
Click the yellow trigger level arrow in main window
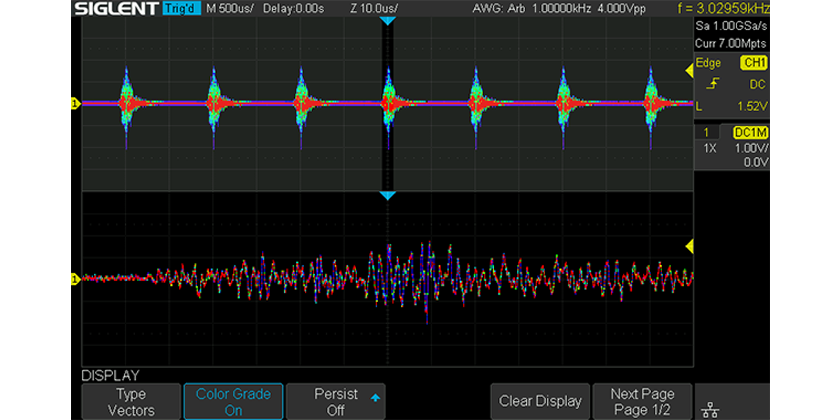click(x=688, y=69)
